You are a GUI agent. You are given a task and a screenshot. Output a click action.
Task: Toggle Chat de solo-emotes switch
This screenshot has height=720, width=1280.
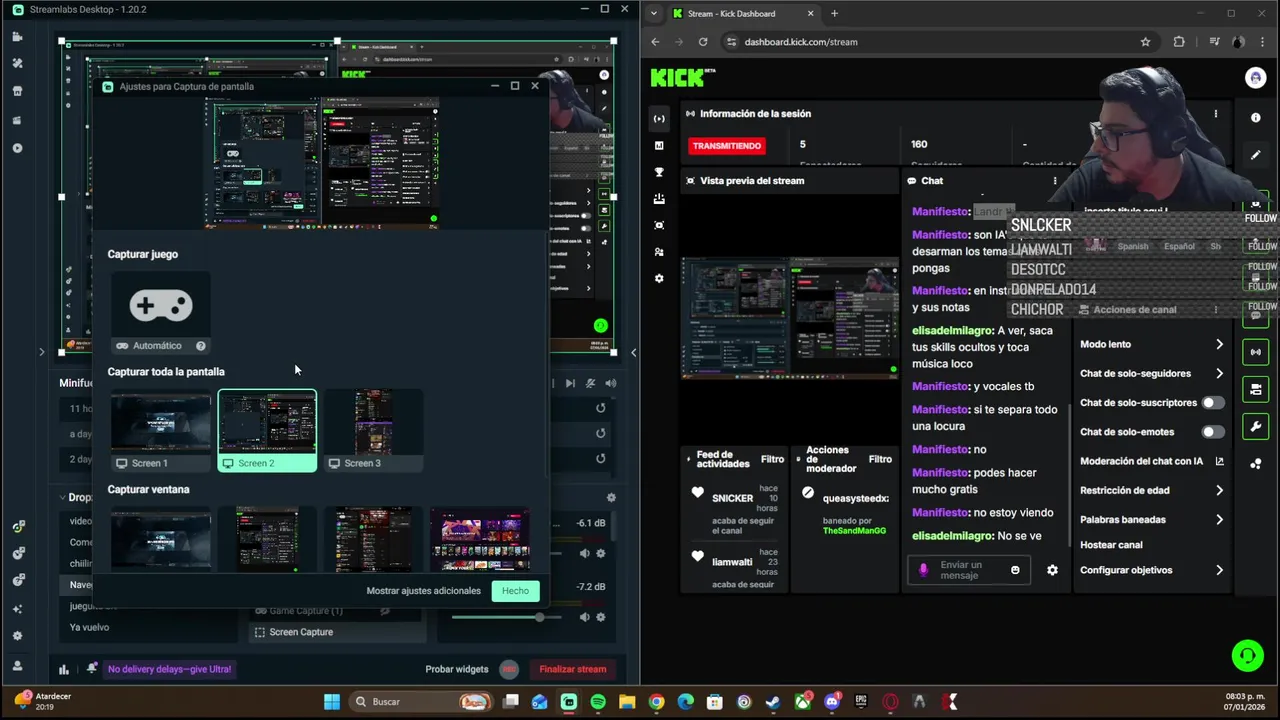click(x=1213, y=432)
